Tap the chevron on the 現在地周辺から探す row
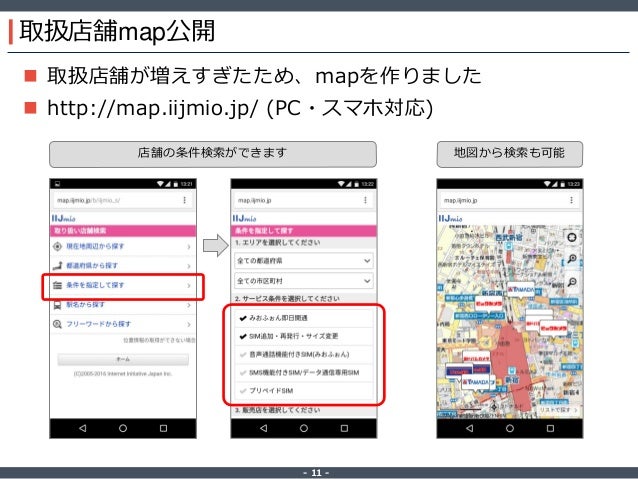Viewport: 638px width, 479px height. coord(189,247)
